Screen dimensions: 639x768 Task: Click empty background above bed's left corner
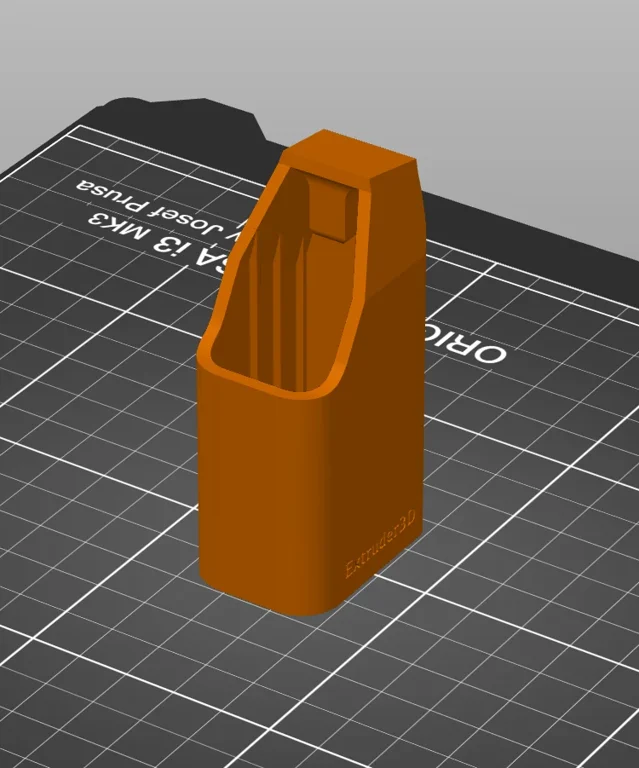point(40,60)
